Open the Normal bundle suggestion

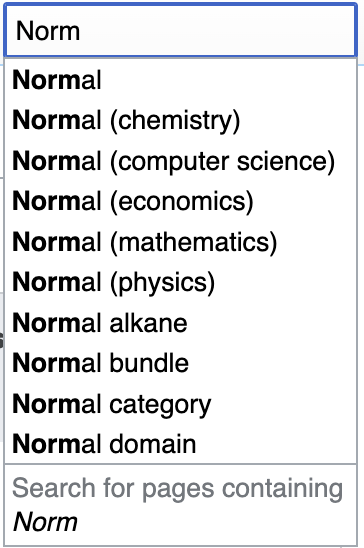click(181, 363)
